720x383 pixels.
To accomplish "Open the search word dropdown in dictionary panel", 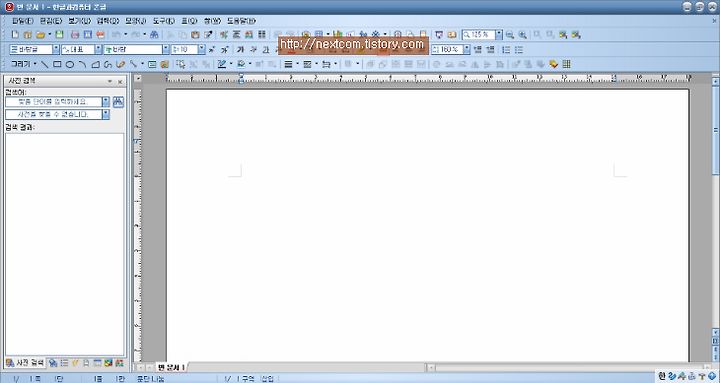I will [106, 101].
